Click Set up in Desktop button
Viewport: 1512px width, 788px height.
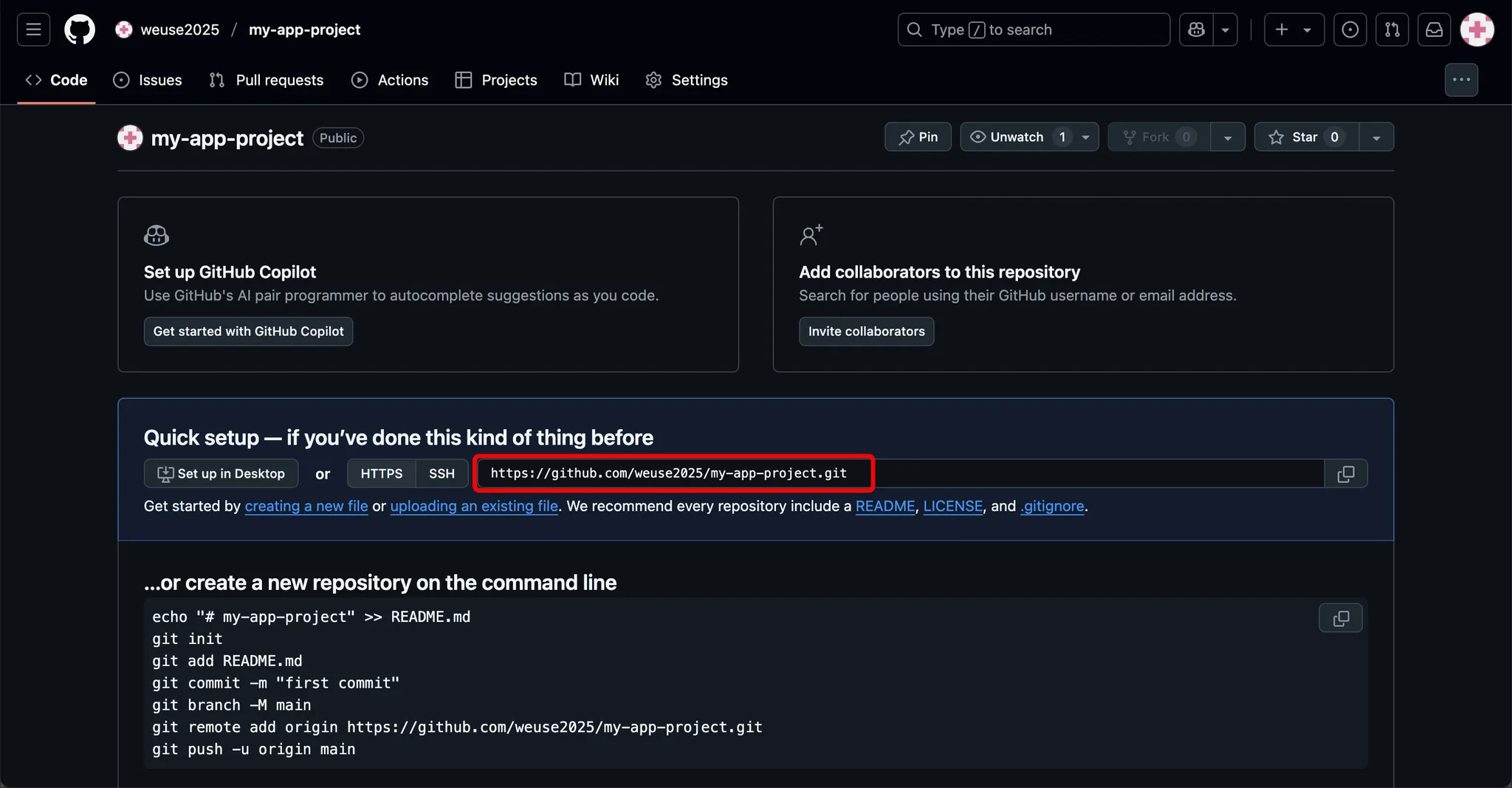pyautogui.click(x=221, y=473)
